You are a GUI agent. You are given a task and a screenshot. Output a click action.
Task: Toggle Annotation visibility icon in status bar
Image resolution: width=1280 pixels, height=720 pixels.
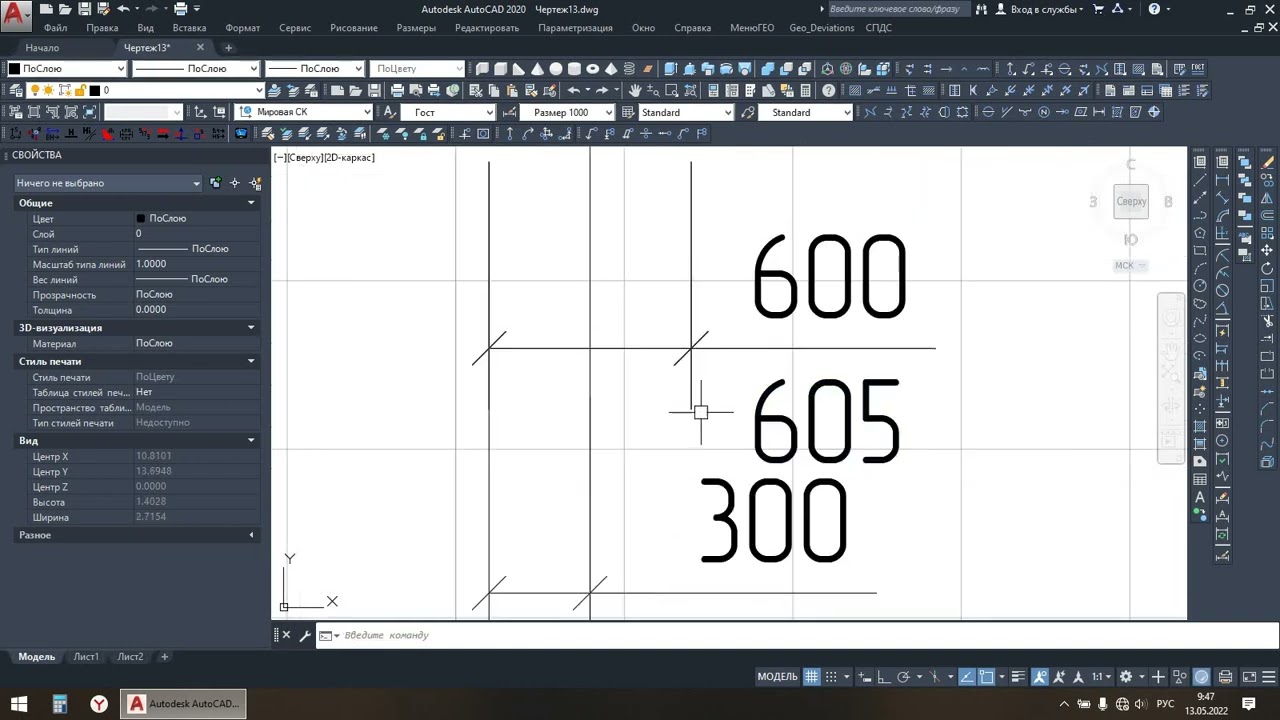coord(1040,677)
